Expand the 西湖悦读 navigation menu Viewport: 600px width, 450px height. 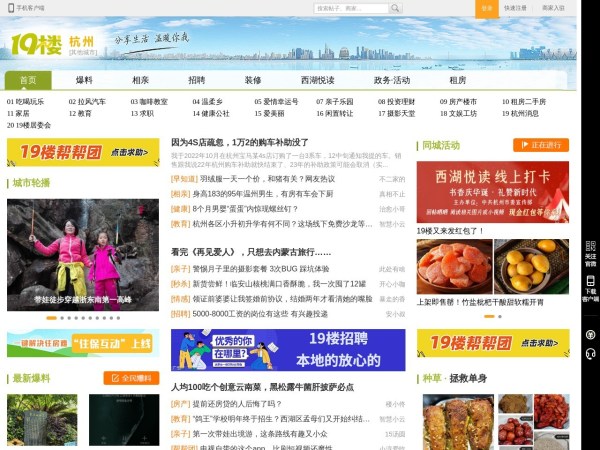pyautogui.click(x=318, y=80)
